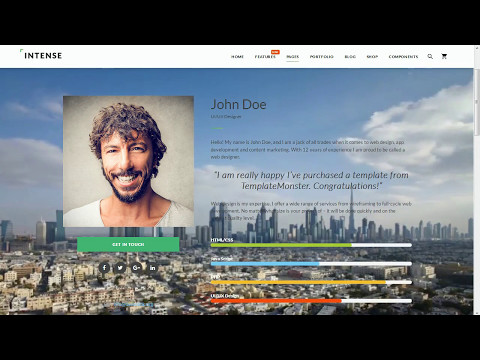The height and width of the screenshot is (360, 480).
Task: Click the HTML/CSS skill progress bar
Action: tap(311, 245)
